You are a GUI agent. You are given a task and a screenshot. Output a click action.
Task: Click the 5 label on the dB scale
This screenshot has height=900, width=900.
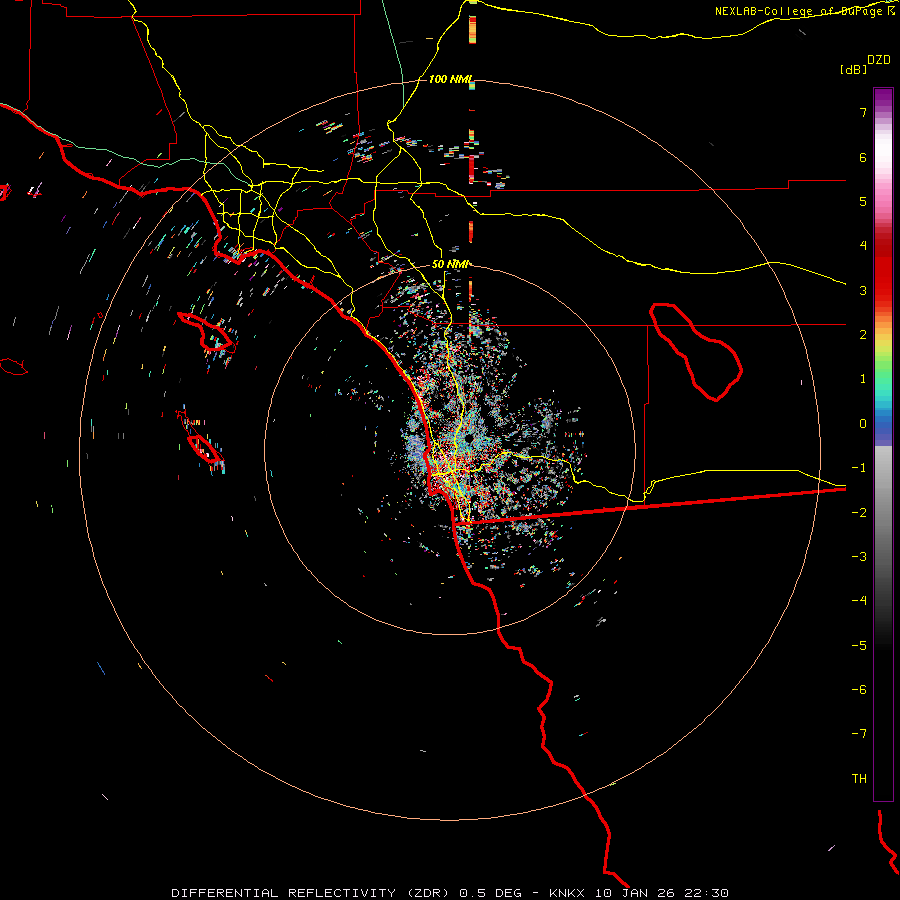coord(863,201)
